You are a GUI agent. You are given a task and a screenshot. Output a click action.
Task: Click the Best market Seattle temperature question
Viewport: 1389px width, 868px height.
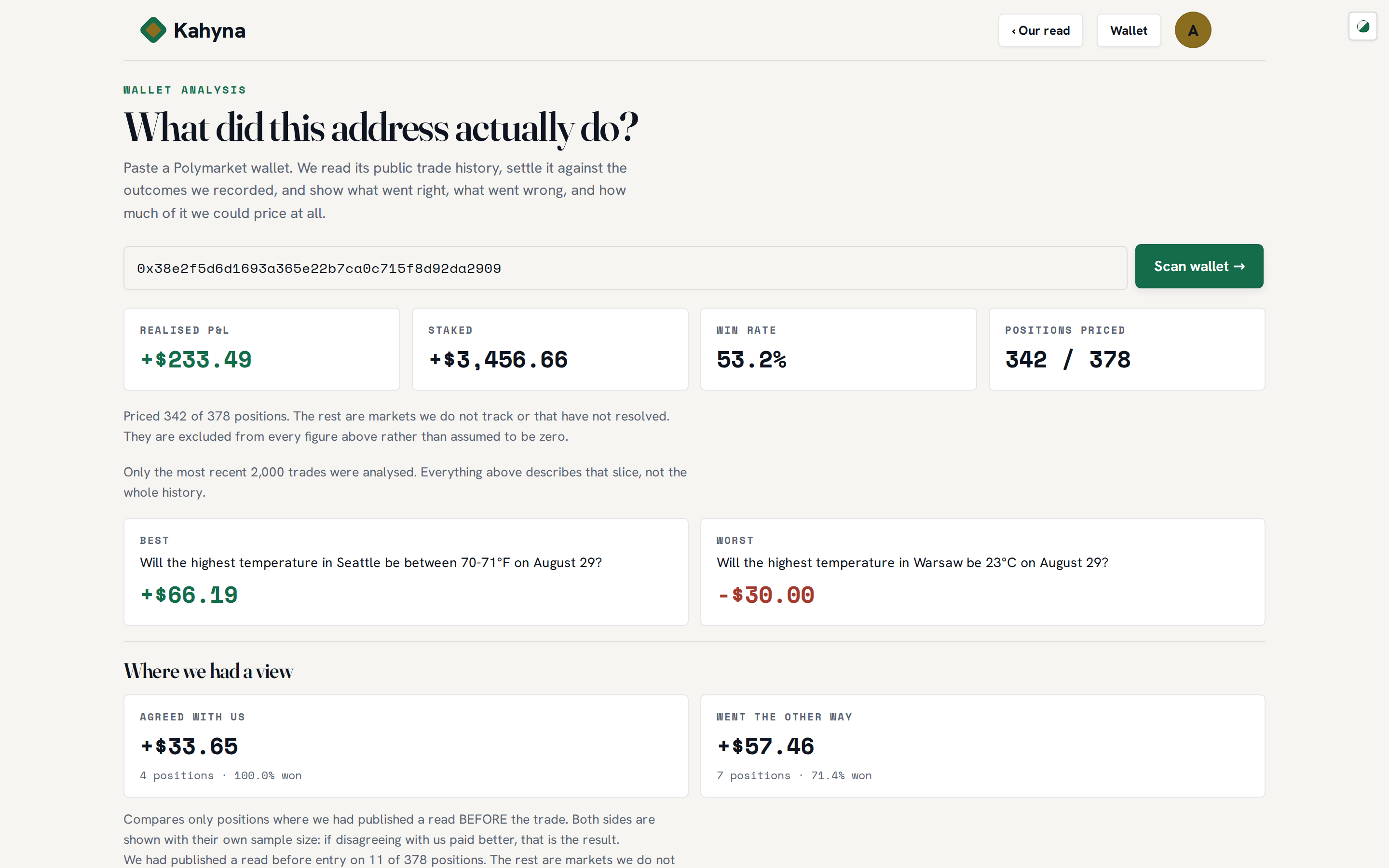point(371,563)
